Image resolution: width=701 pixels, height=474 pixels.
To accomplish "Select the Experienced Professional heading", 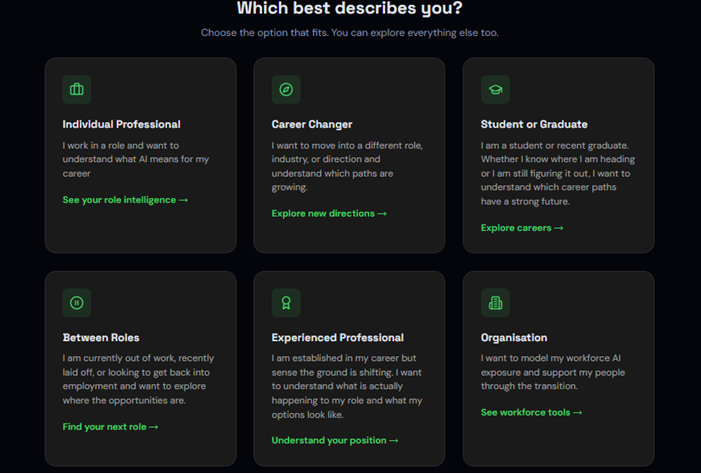I will (338, 338).
